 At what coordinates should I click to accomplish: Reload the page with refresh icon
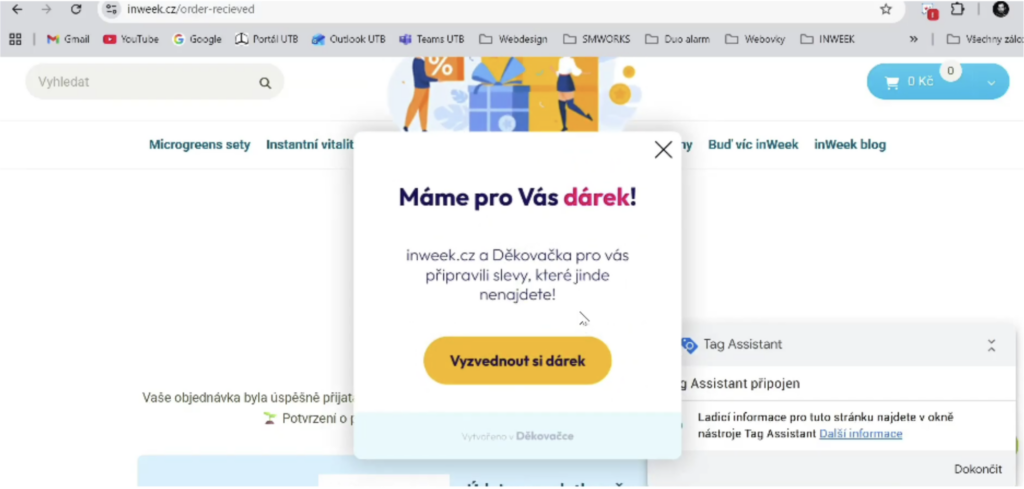tap(76, 9)
